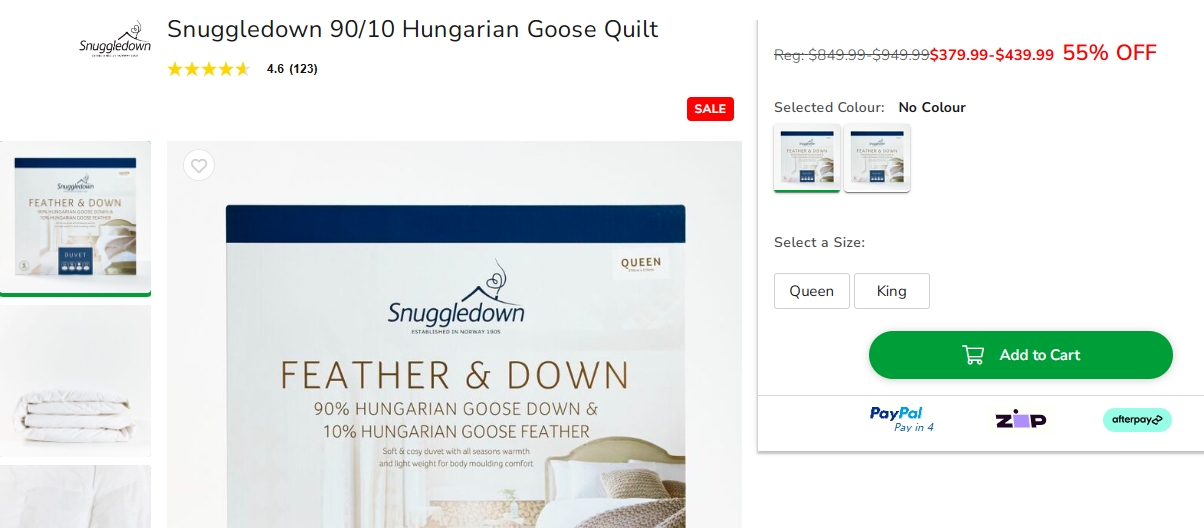The height and width of the screenshot is (528, 1204).
Task: Open the Snuggledown brand logo
Action: (115, 41)
